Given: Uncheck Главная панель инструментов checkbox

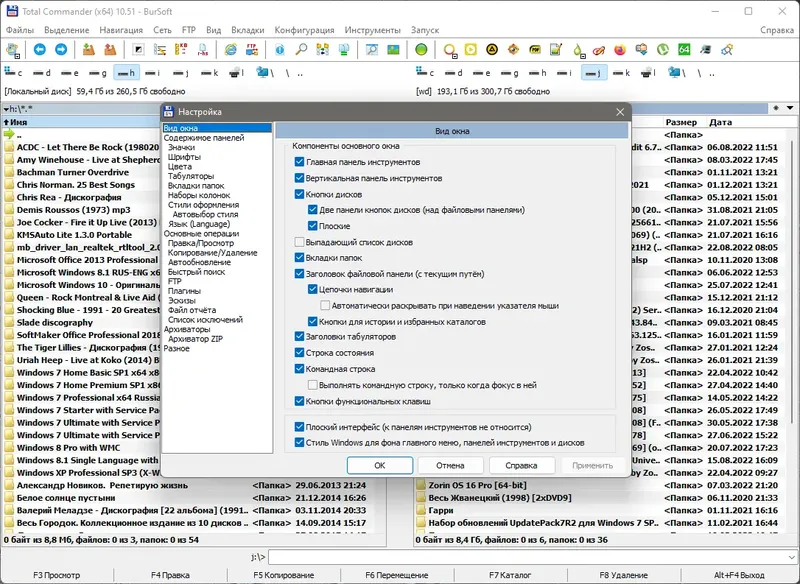Looking at the screenshot, I should tap(300, 161).
